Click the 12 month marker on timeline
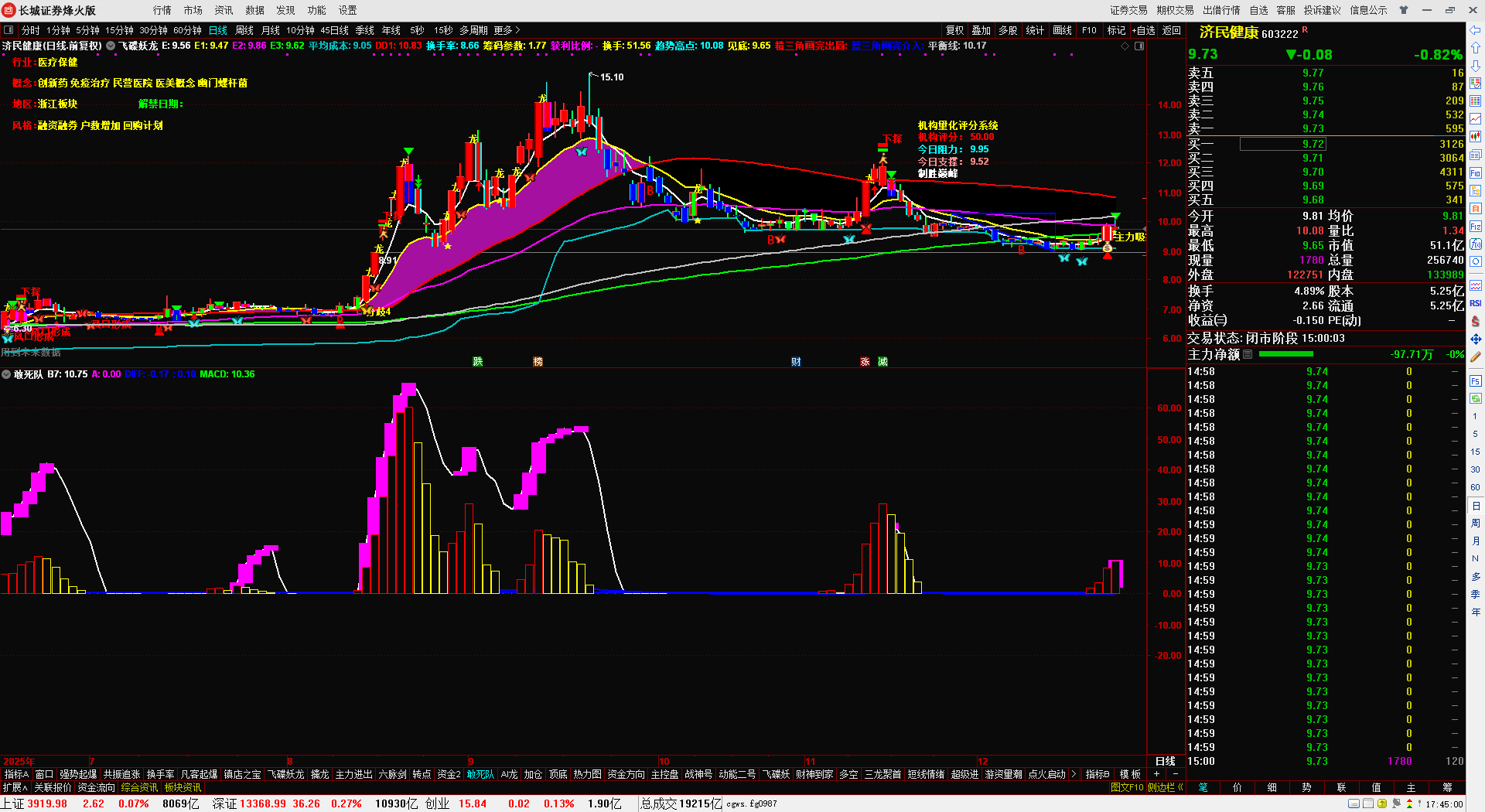Screen dimensions: 1485x812 [x=983, y=762]
